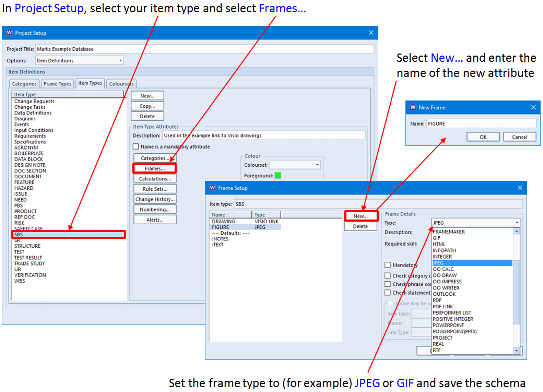Select 'DESIGN NOTE' item type
543x392 pixels.
coord(30,165)
